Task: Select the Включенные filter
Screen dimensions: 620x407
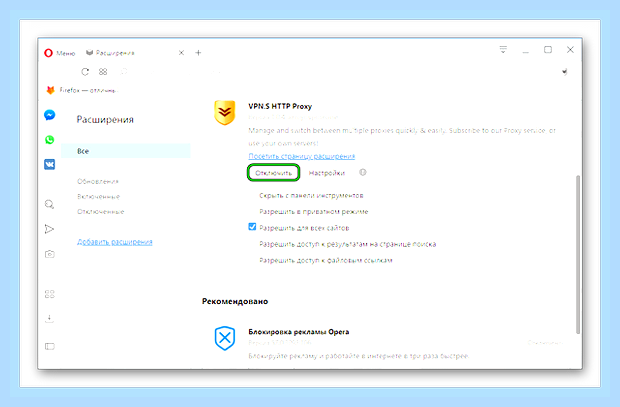Action: [x=98, y=197]
